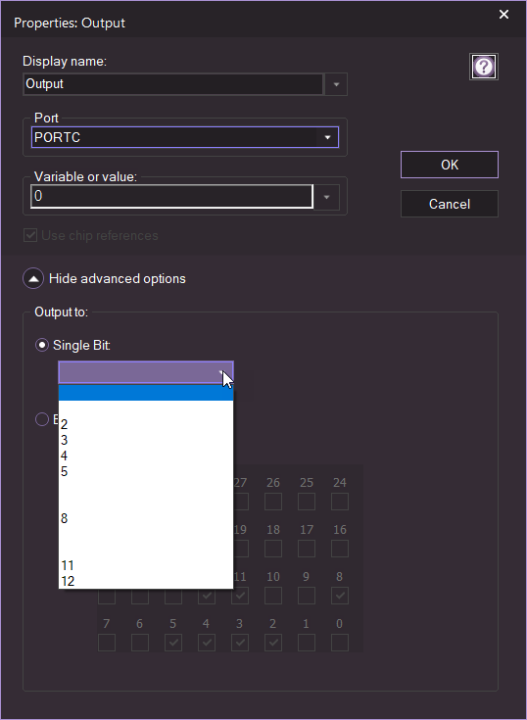The image size is (527, 720).
Task: Click the Variable or value input field
Action: tap(172, 197)
